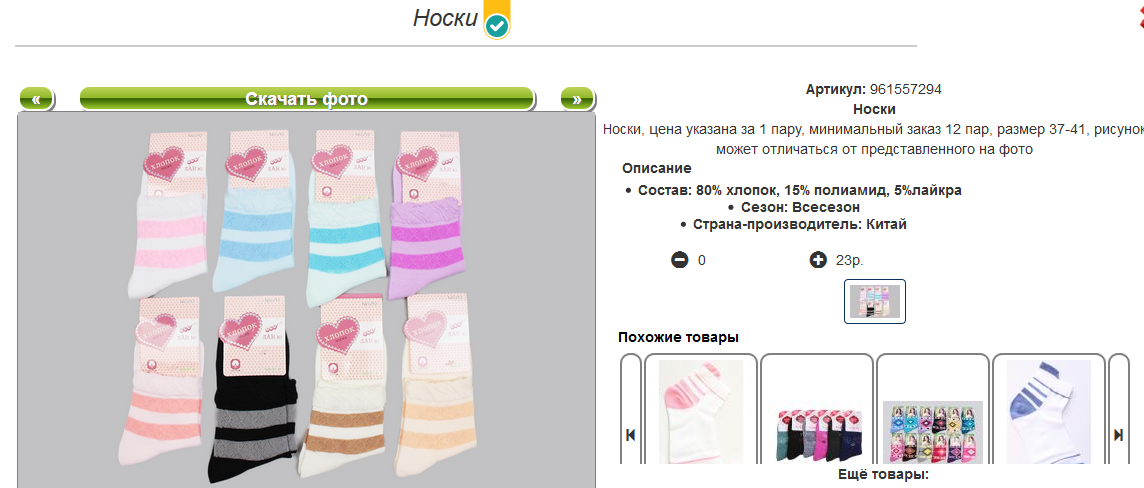Click the quantity value 0
Screen dimensions: 1144x488
point(702,260)
